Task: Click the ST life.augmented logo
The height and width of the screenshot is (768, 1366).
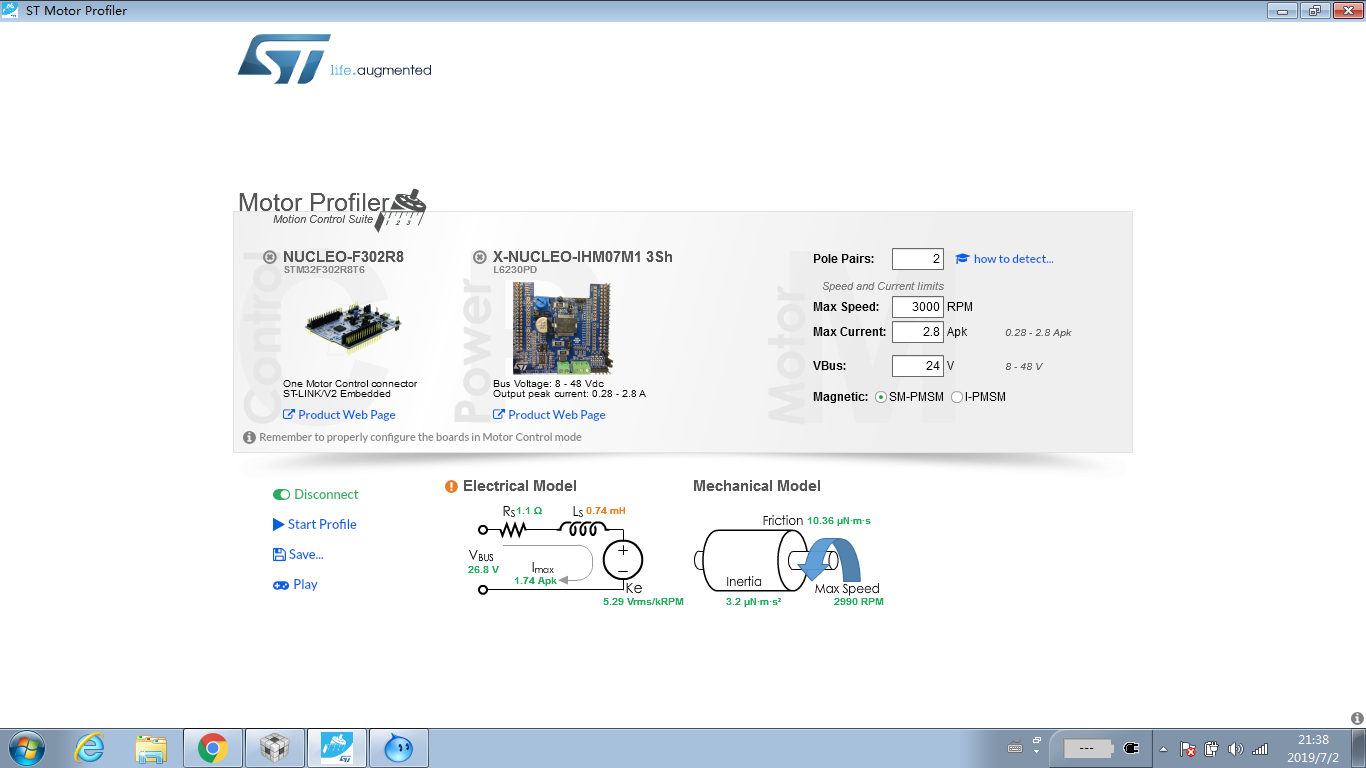Action: pyautogui.click(x=334, y=60)
